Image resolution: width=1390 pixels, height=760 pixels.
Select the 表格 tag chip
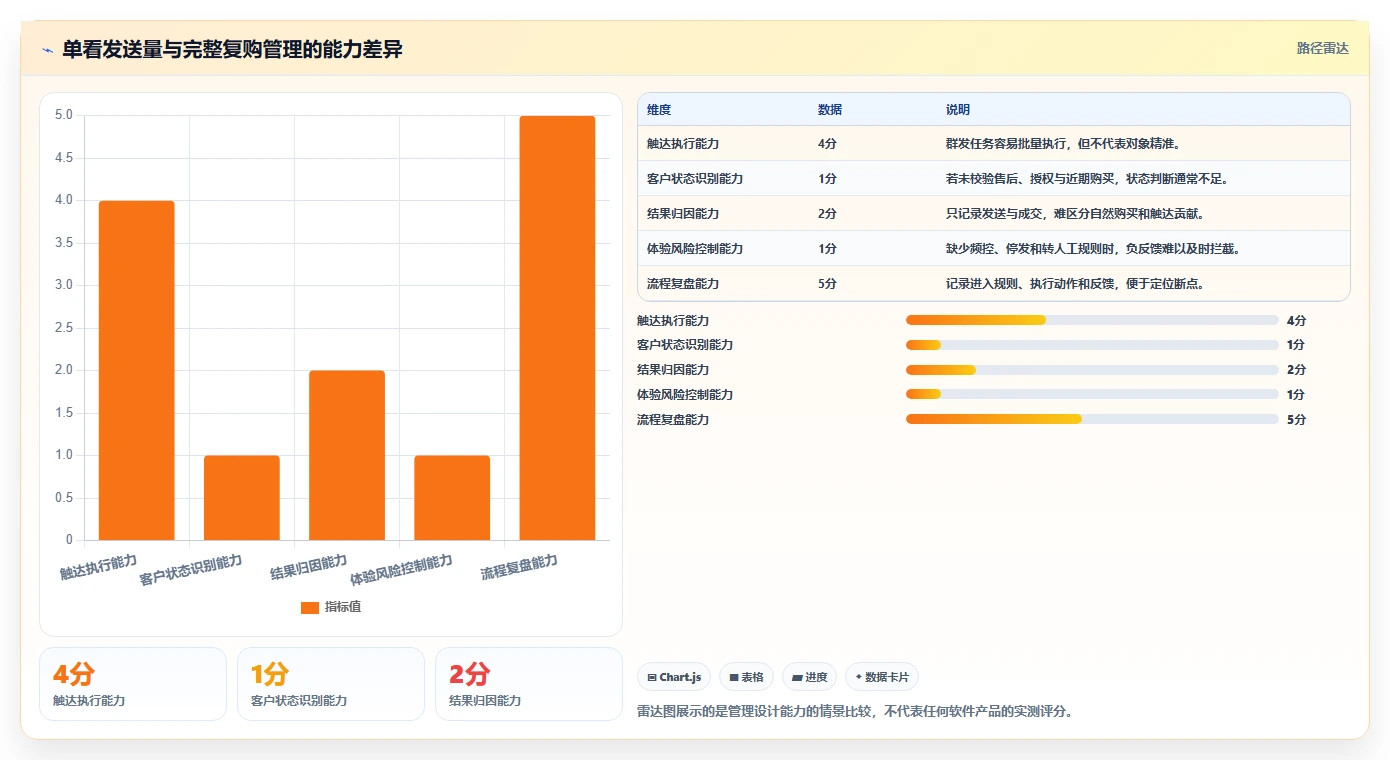click(x=746, y=677)
